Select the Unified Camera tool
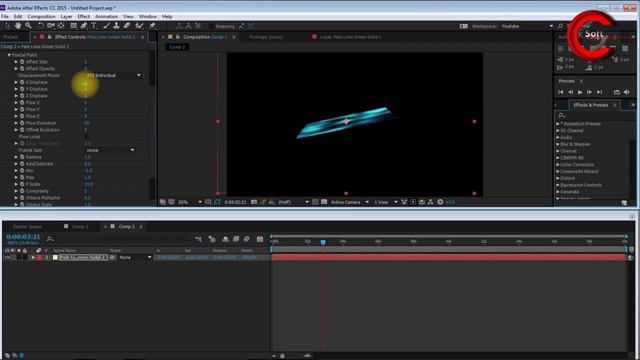 pyautogui.click(x=51, y=26)
